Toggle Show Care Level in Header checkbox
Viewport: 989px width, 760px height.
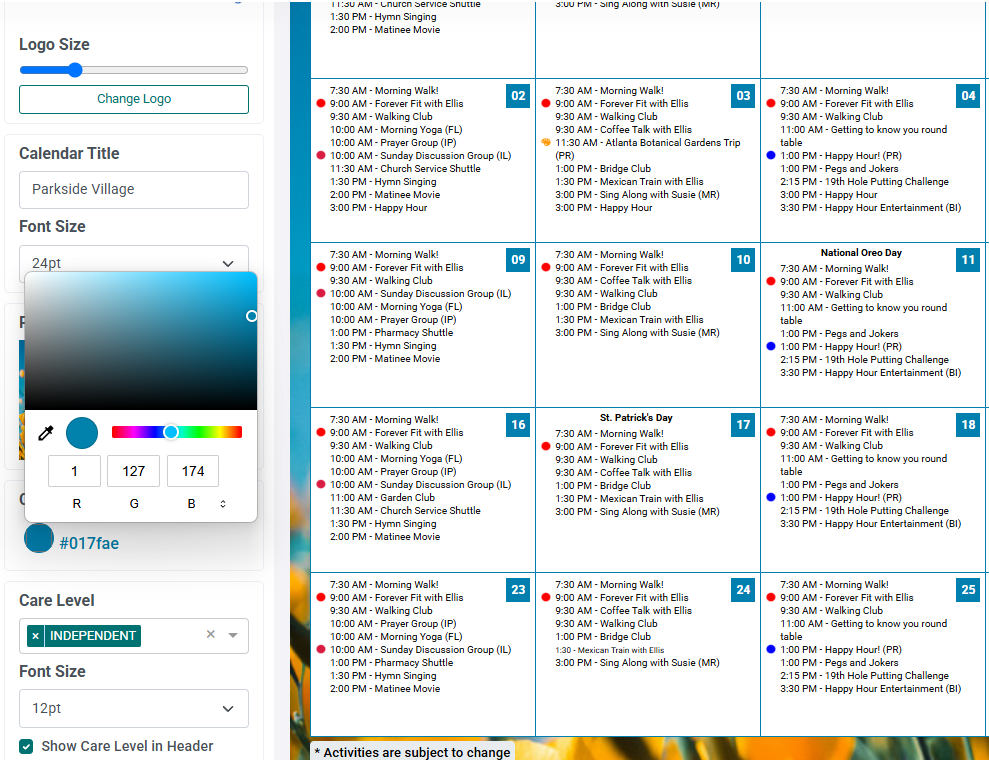(27, 746)
